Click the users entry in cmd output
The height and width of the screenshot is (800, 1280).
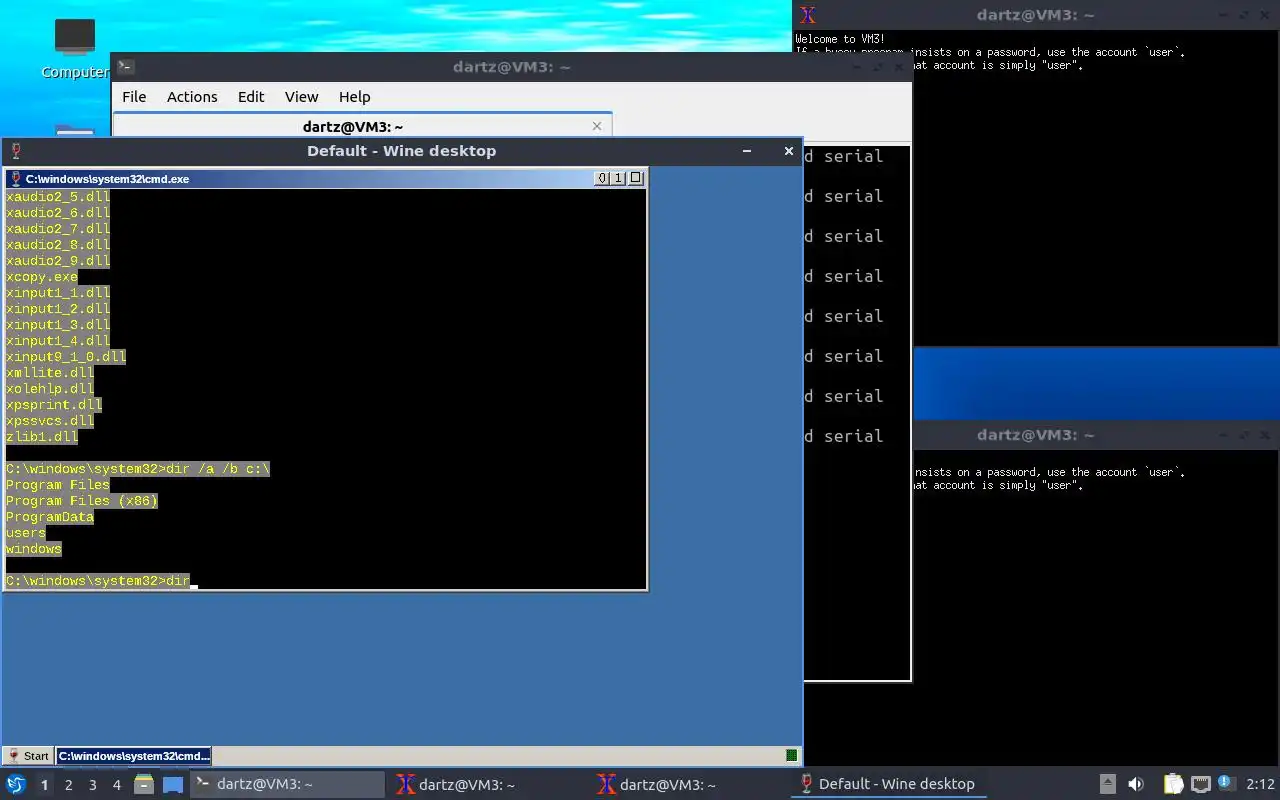[25, 533]
